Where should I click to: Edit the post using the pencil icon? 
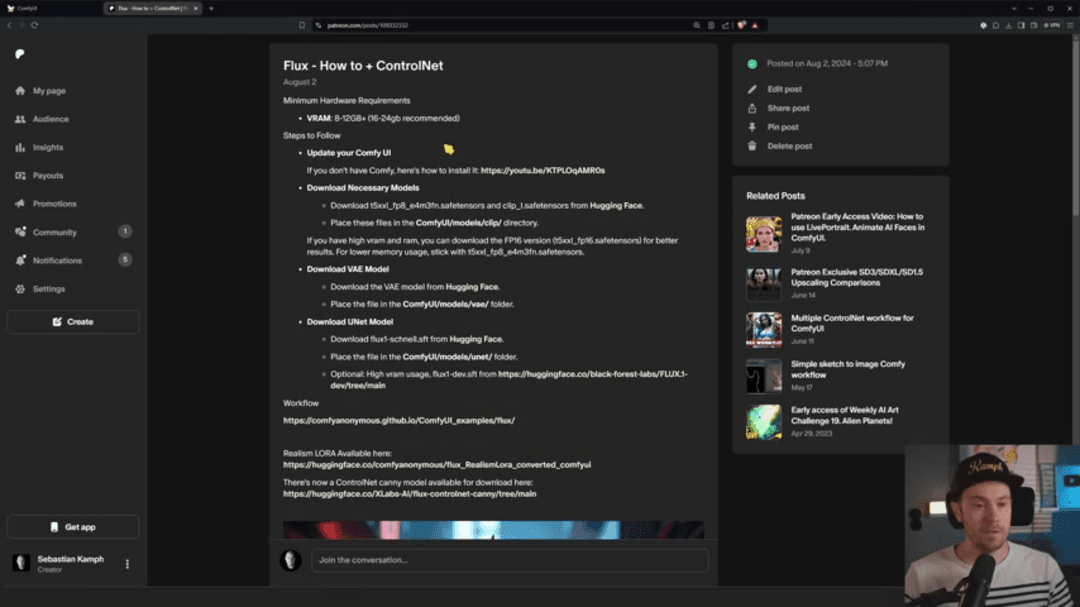coord(752,88)
